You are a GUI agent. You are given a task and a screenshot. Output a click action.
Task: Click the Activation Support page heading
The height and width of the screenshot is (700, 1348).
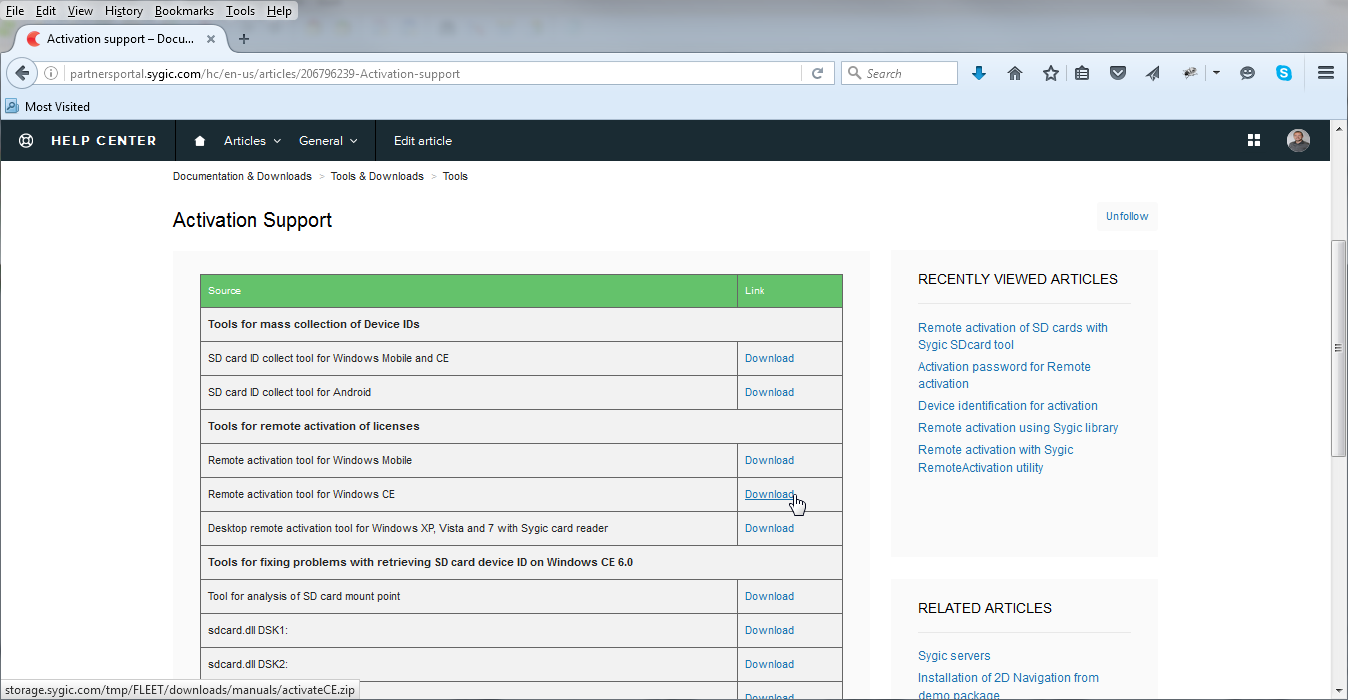pyautogui.click(x=252, y=220)
